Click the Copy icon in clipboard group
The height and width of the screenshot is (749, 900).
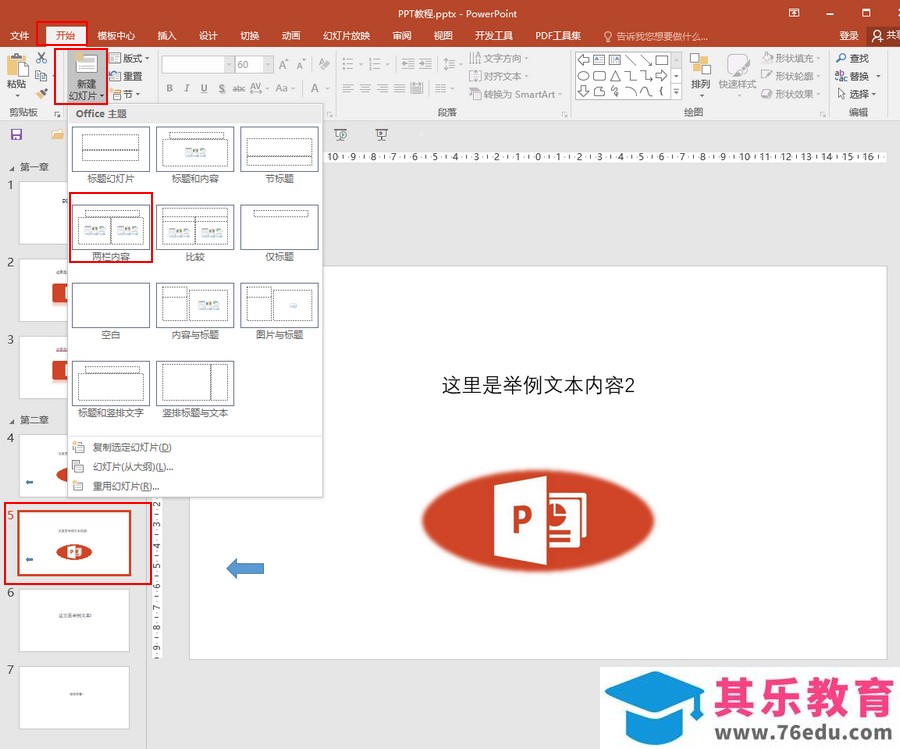coord(41,76)
